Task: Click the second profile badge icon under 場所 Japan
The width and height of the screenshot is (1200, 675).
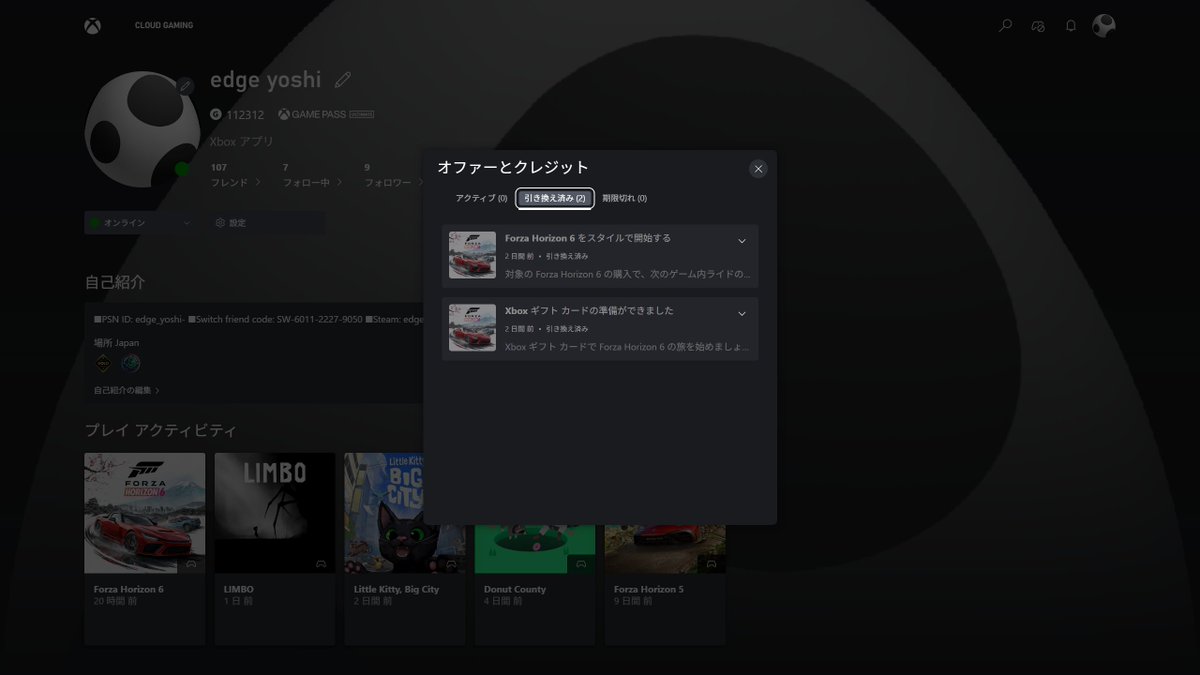Action: [x=130, y=363]
